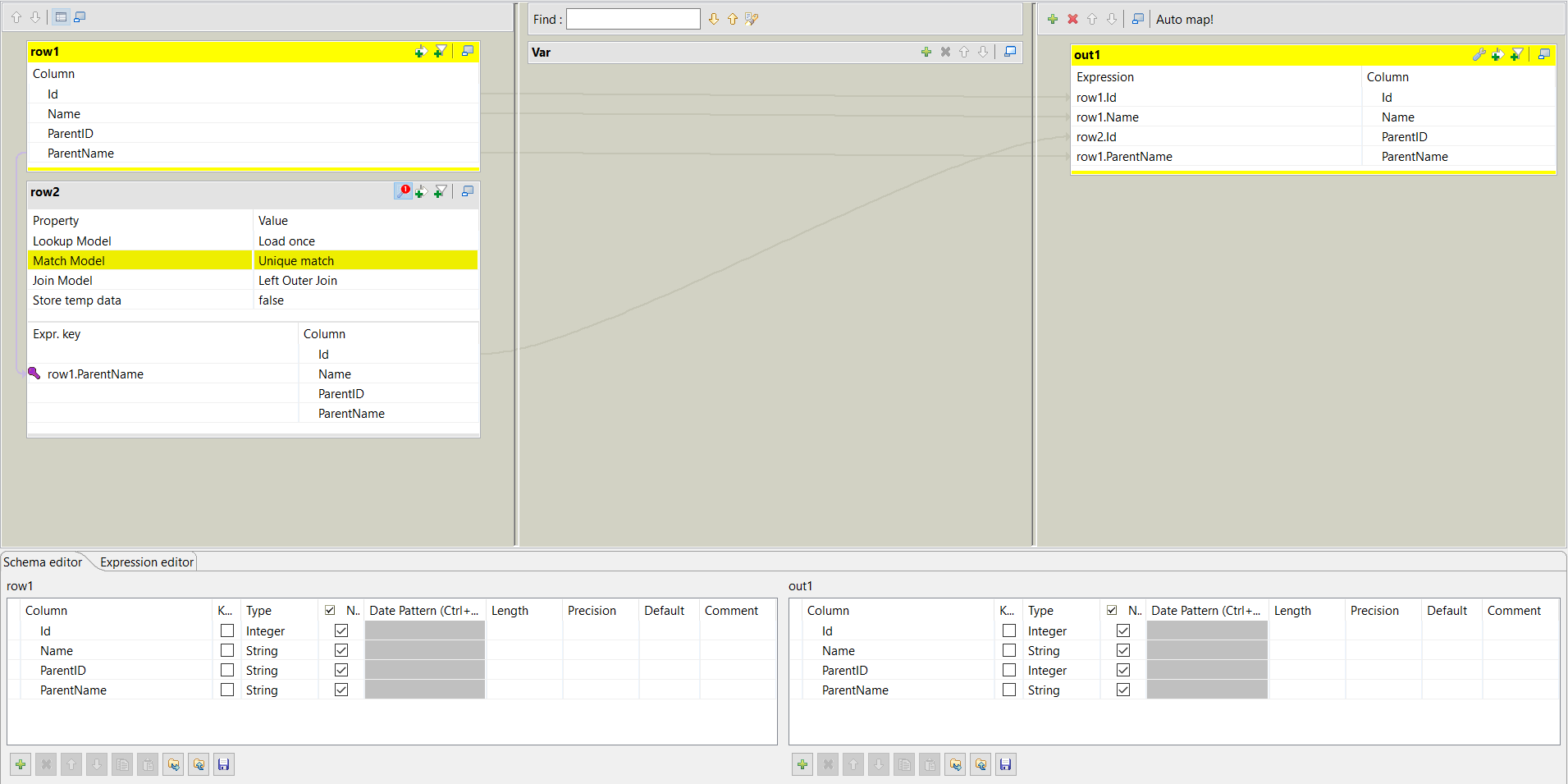
Task: Export row1 schema to file icon
Action: pyautogui.click(x=199, y=764)
